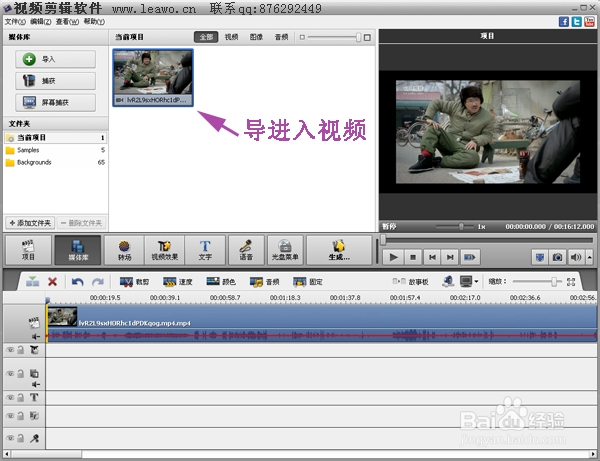The height and width of the screenshot is (461, 600).
Task: Open the 文件 menu
Action: click(x=15, y=21)
